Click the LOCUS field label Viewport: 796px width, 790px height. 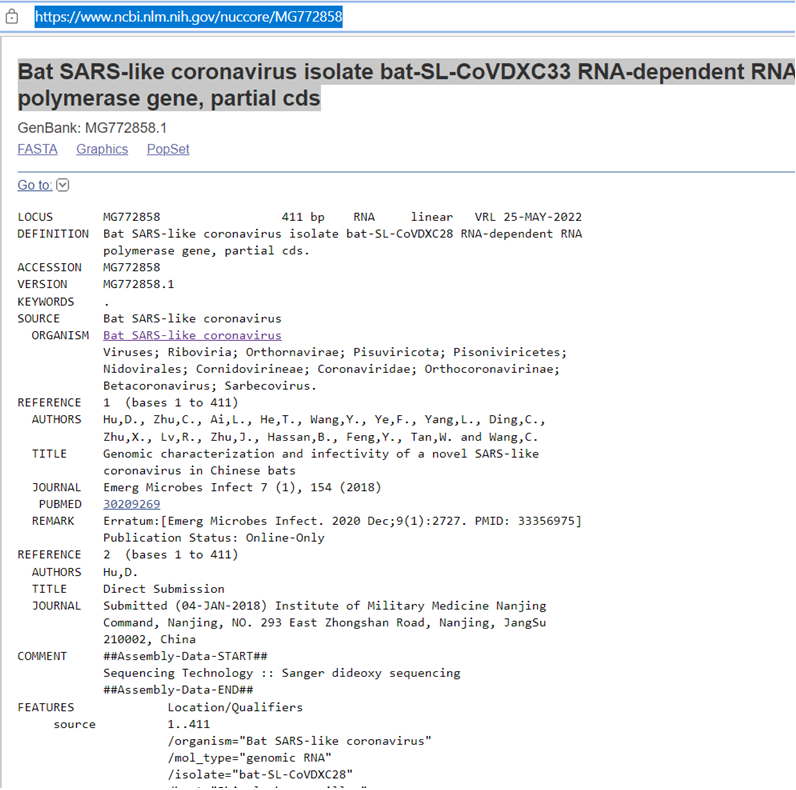tap(35, 217)
